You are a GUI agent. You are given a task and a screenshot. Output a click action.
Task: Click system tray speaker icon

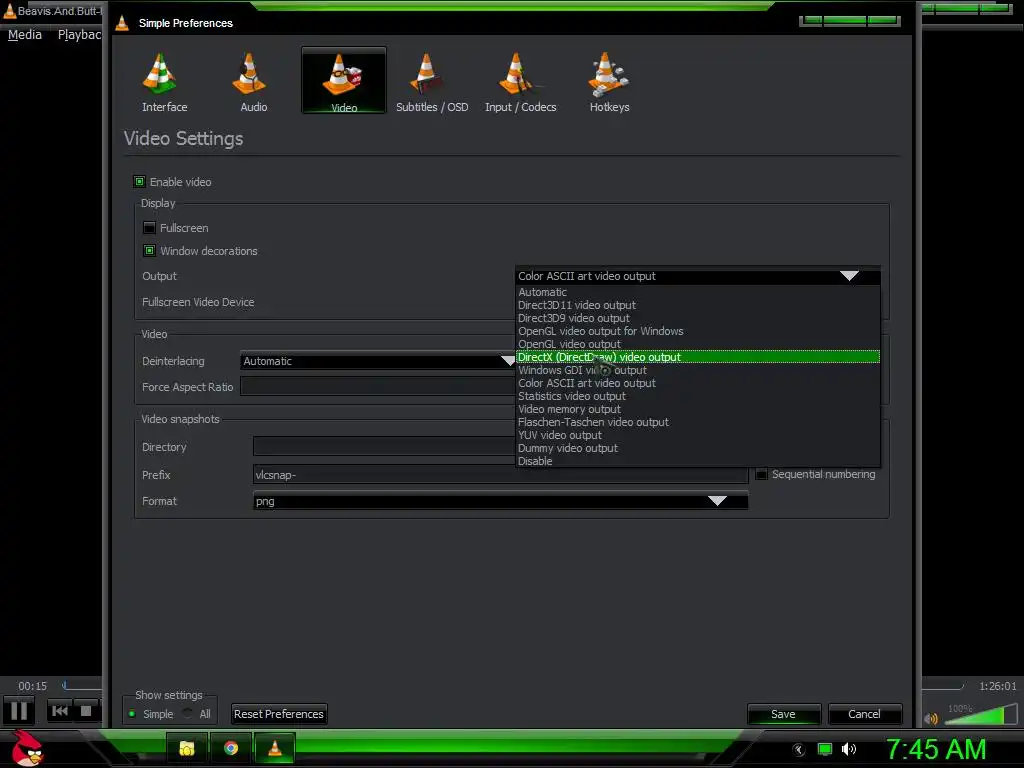coord(848,749)
